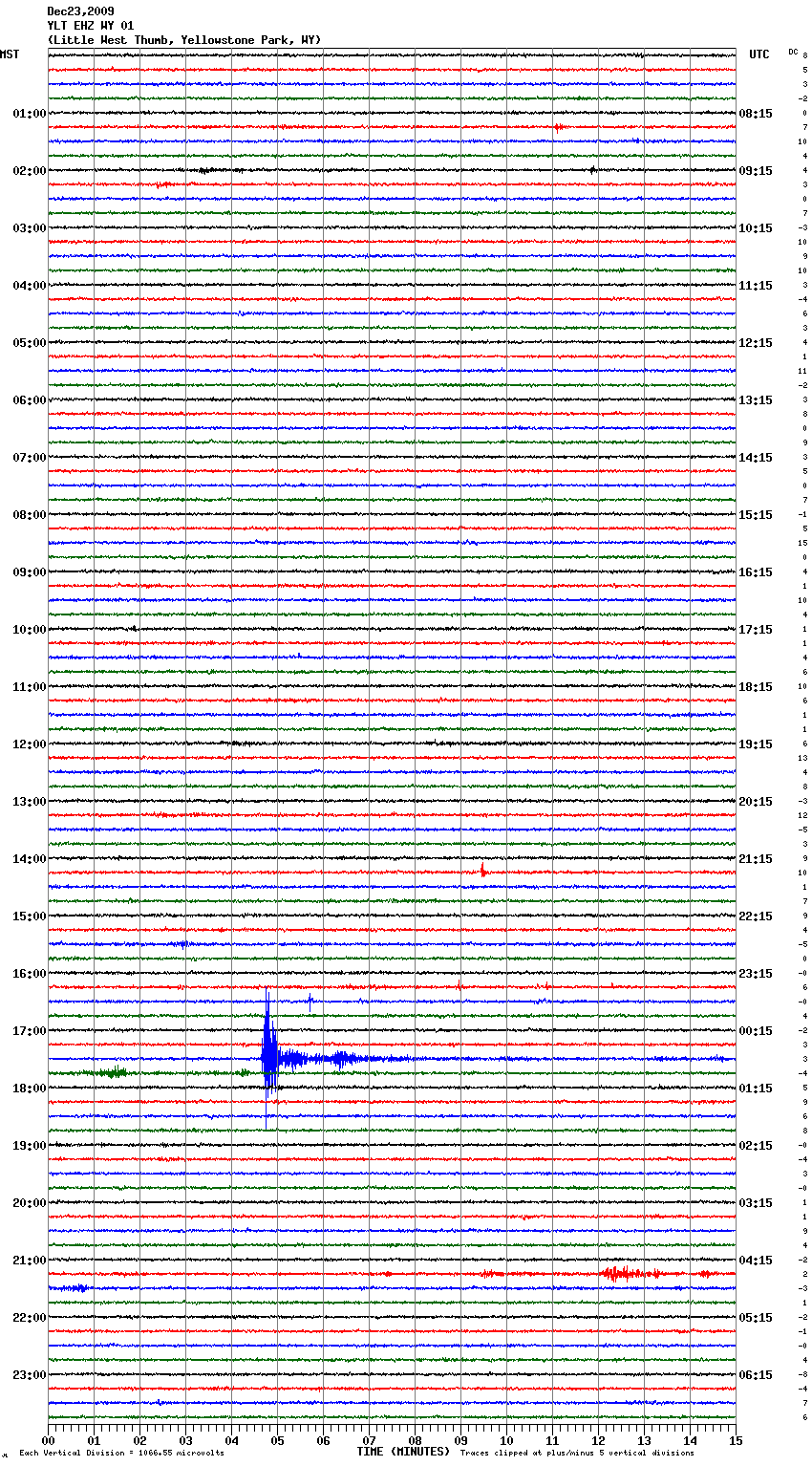Image resolution: width=812 pixels, height=1466 pixels.
Task: Click the 23:15 UTC time label
Action: click(x=756, y=974)
